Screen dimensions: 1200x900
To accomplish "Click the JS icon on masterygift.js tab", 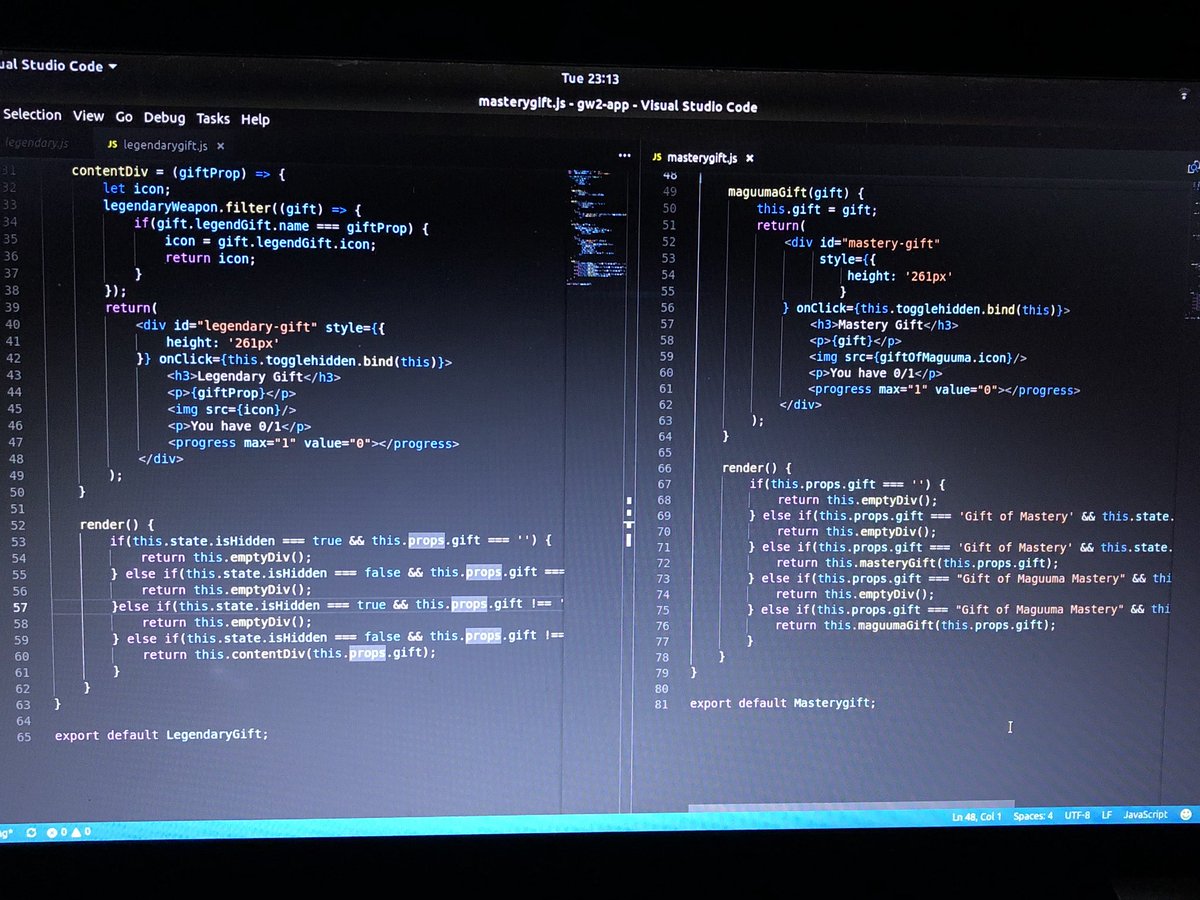I will 659,157.
